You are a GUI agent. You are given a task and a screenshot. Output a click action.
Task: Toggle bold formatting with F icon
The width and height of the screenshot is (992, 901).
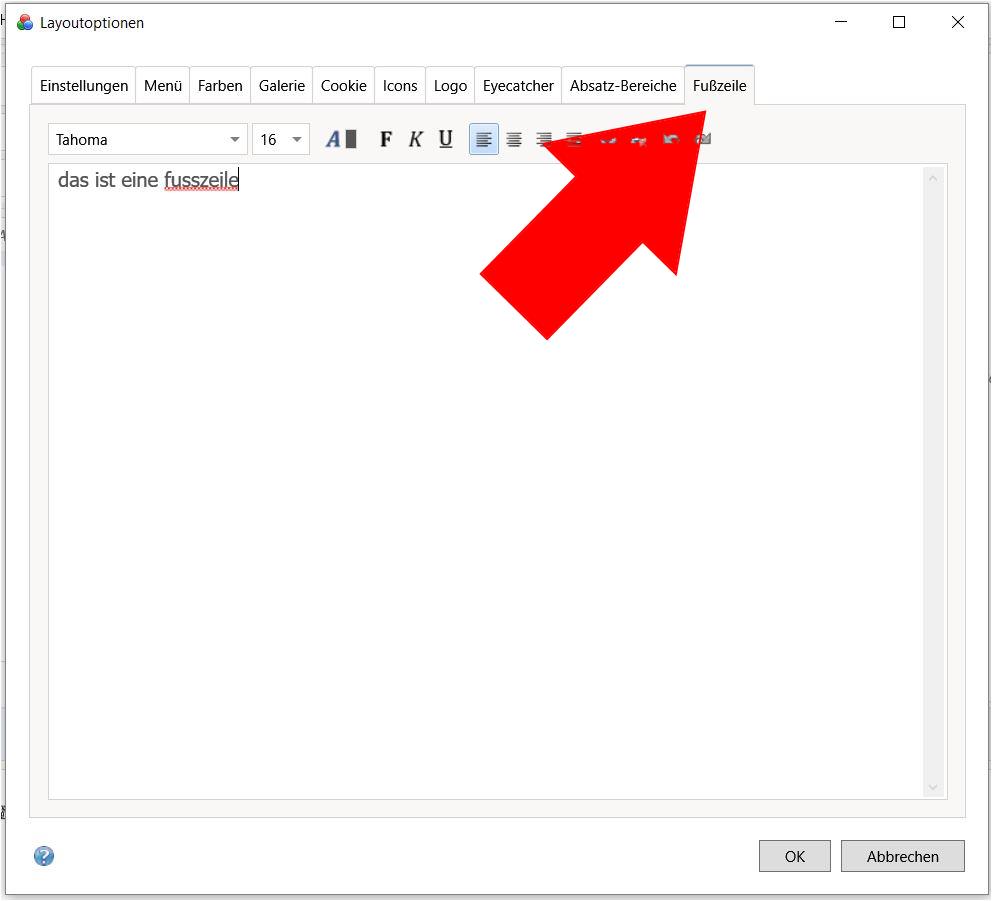tap(386, 139)
